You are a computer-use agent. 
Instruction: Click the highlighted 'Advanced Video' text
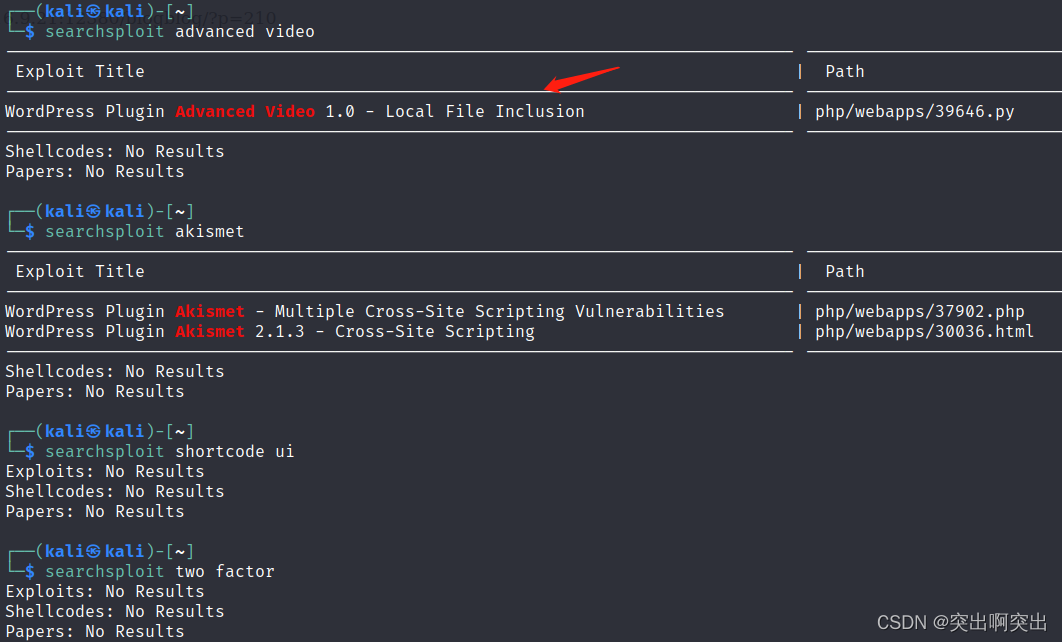(x=245, y=112)
